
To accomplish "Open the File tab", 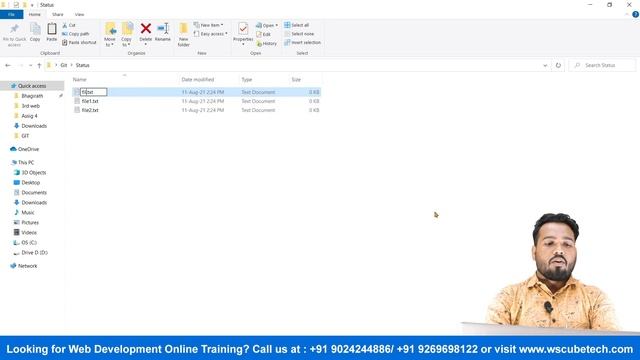I will pos(11,15).
